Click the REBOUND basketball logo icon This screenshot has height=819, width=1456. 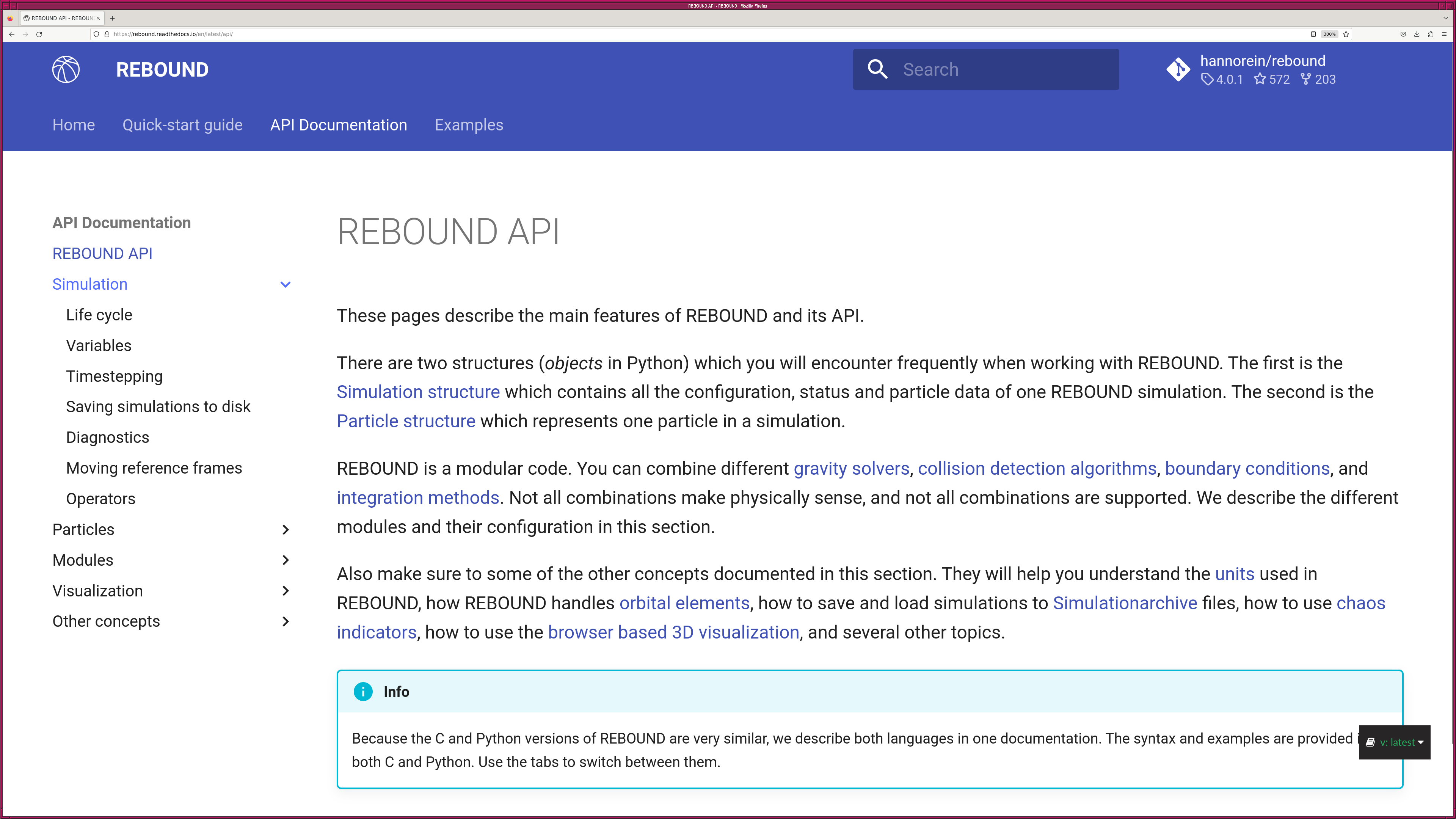[x=66, y=69]
